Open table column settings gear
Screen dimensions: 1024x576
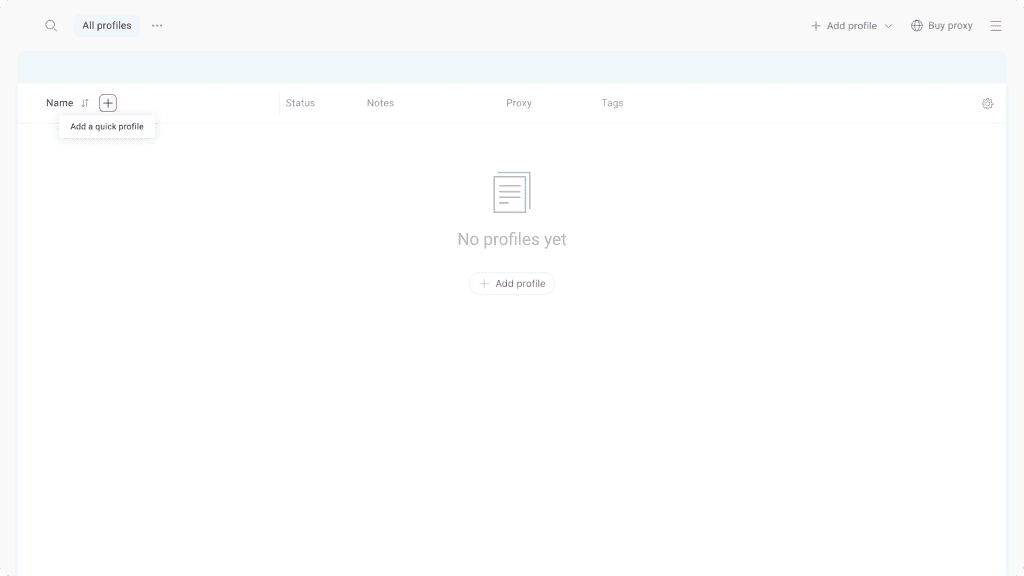987,104
